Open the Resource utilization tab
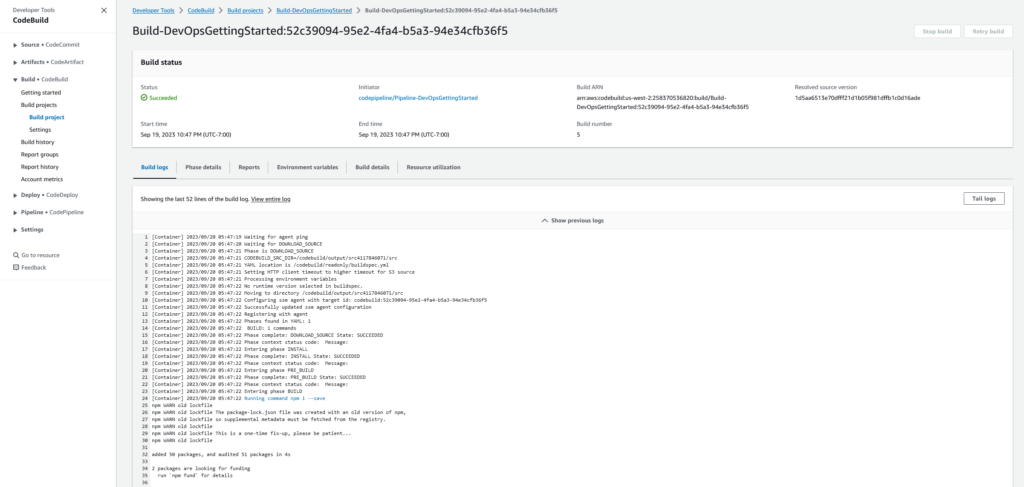This screenshot has width=1024, height=487. (433, 167)
